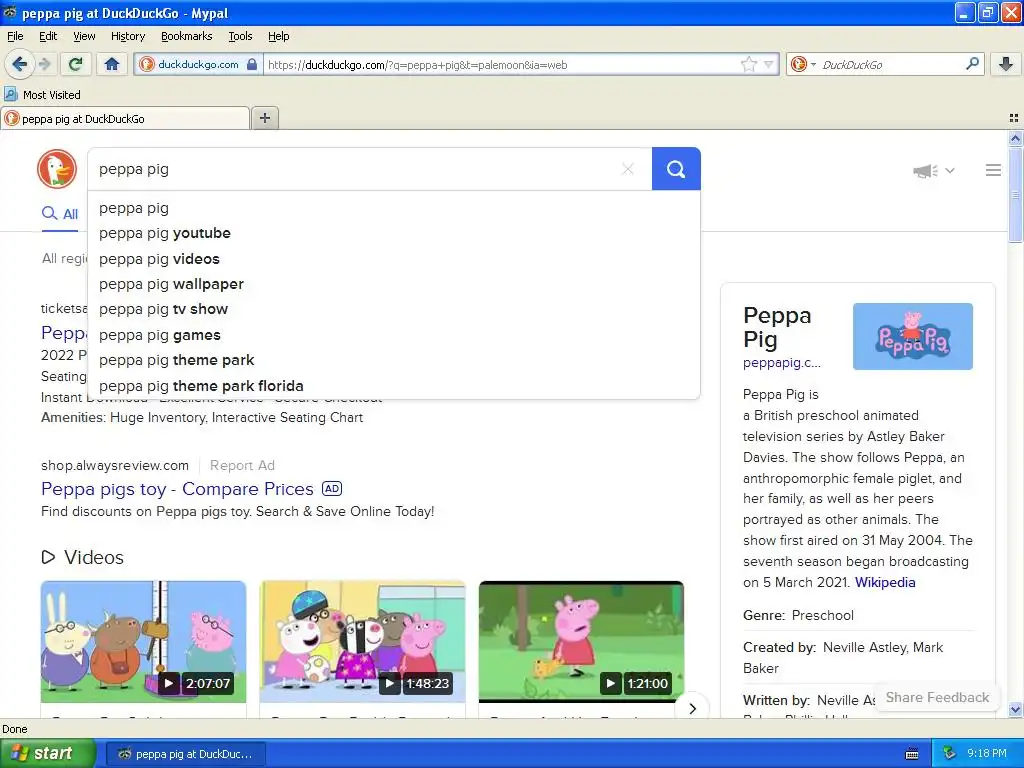
Task: Choose suggestion 'peppa pig tv show'
Action: pos(393,309)
